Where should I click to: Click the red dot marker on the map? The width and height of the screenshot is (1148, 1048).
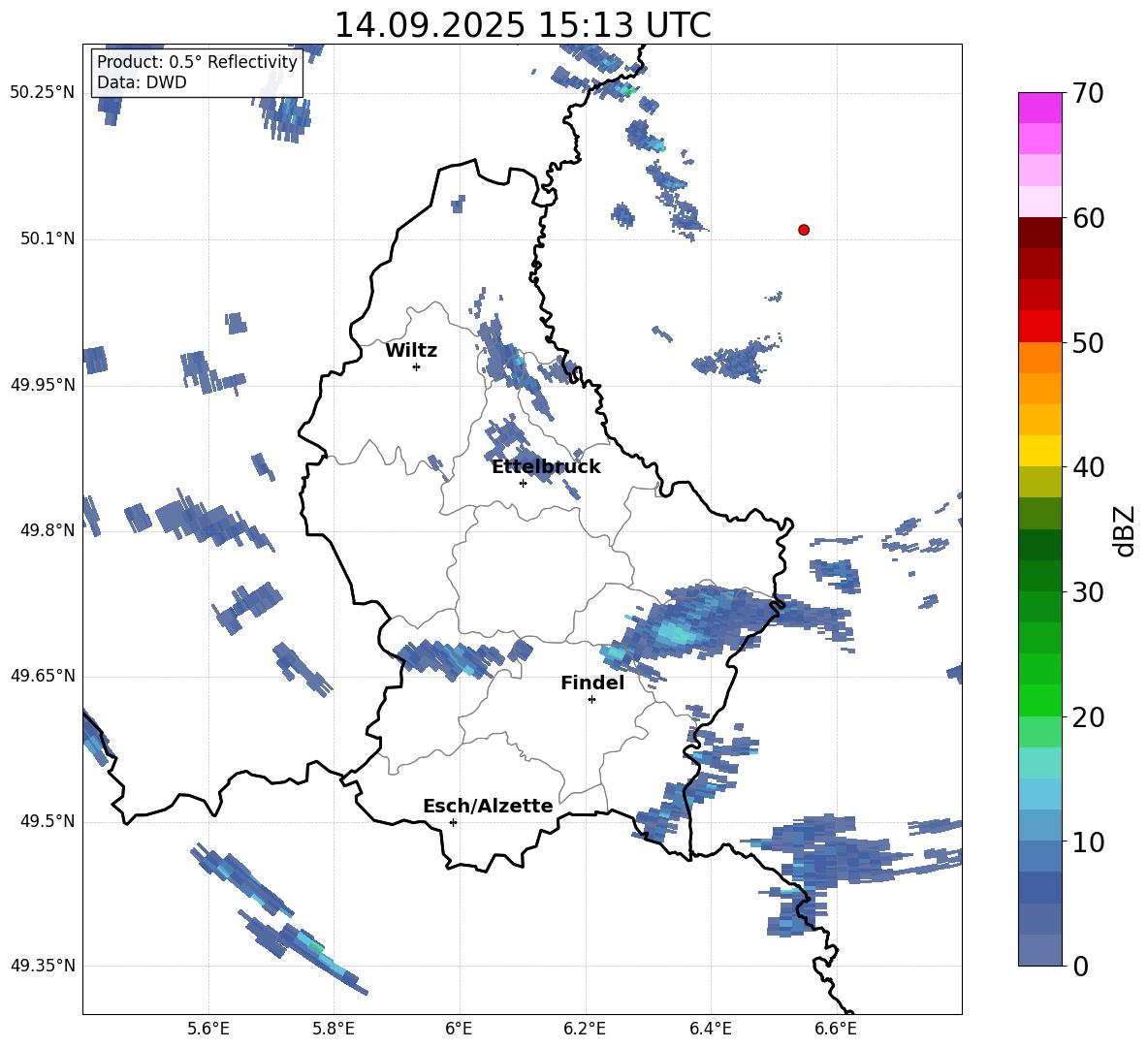pos(803,230)
